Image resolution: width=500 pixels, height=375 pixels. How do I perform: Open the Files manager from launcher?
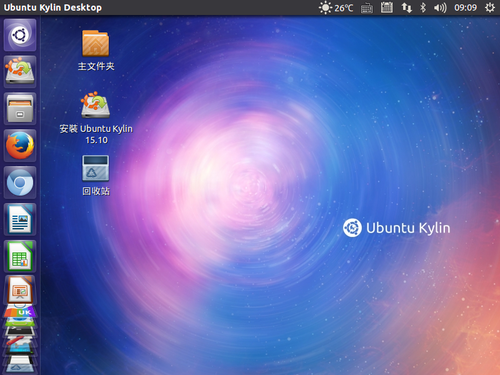click(20, 109)
